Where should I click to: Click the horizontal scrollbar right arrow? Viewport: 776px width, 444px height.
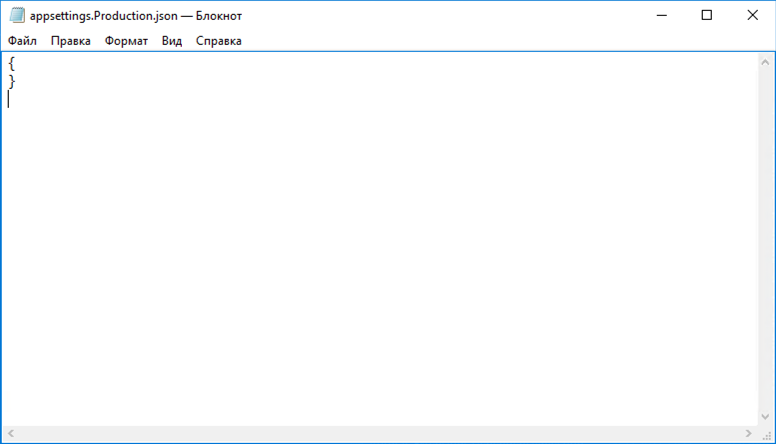(749, 434)
